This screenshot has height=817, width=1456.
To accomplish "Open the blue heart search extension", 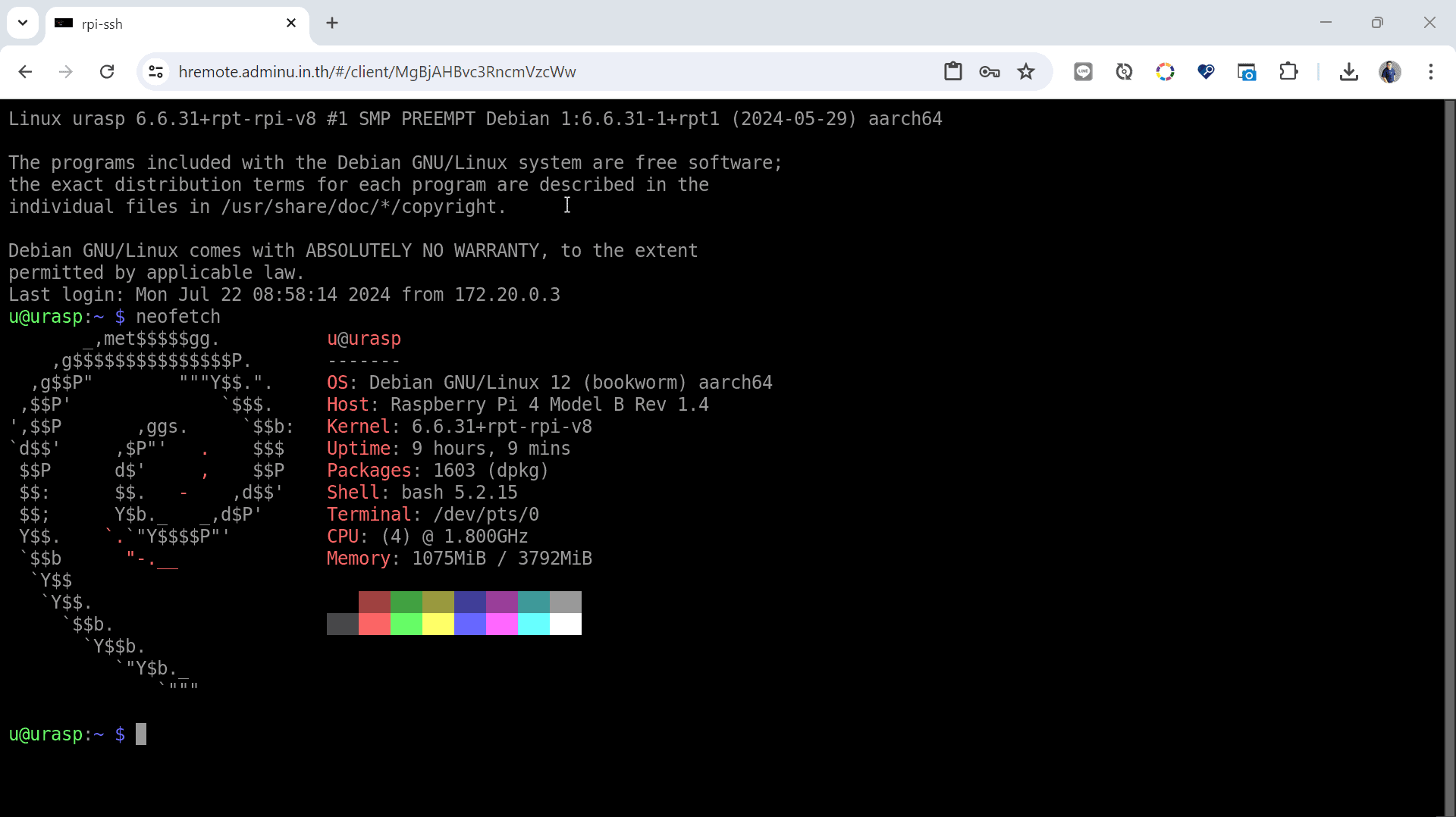I will pyautogui.click(x=1206, y=72).
